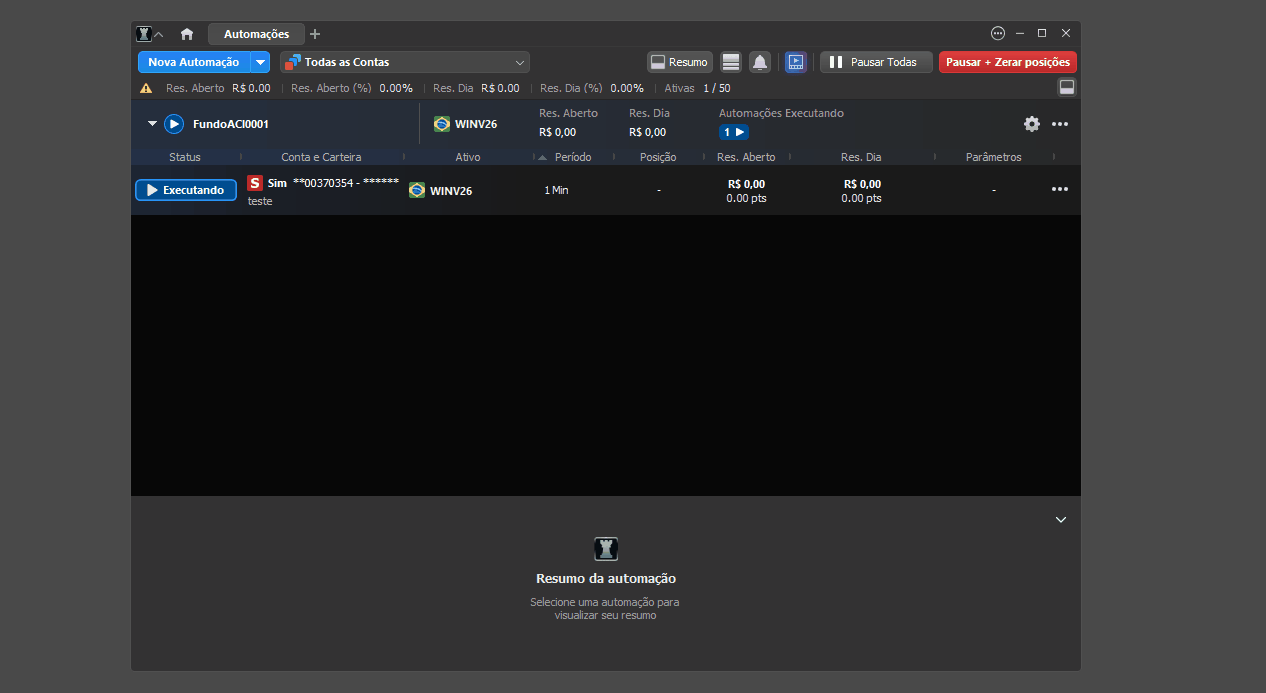Sort by the Ativo column header
This screenshot has width=1266, height=693.
[468, 157]
